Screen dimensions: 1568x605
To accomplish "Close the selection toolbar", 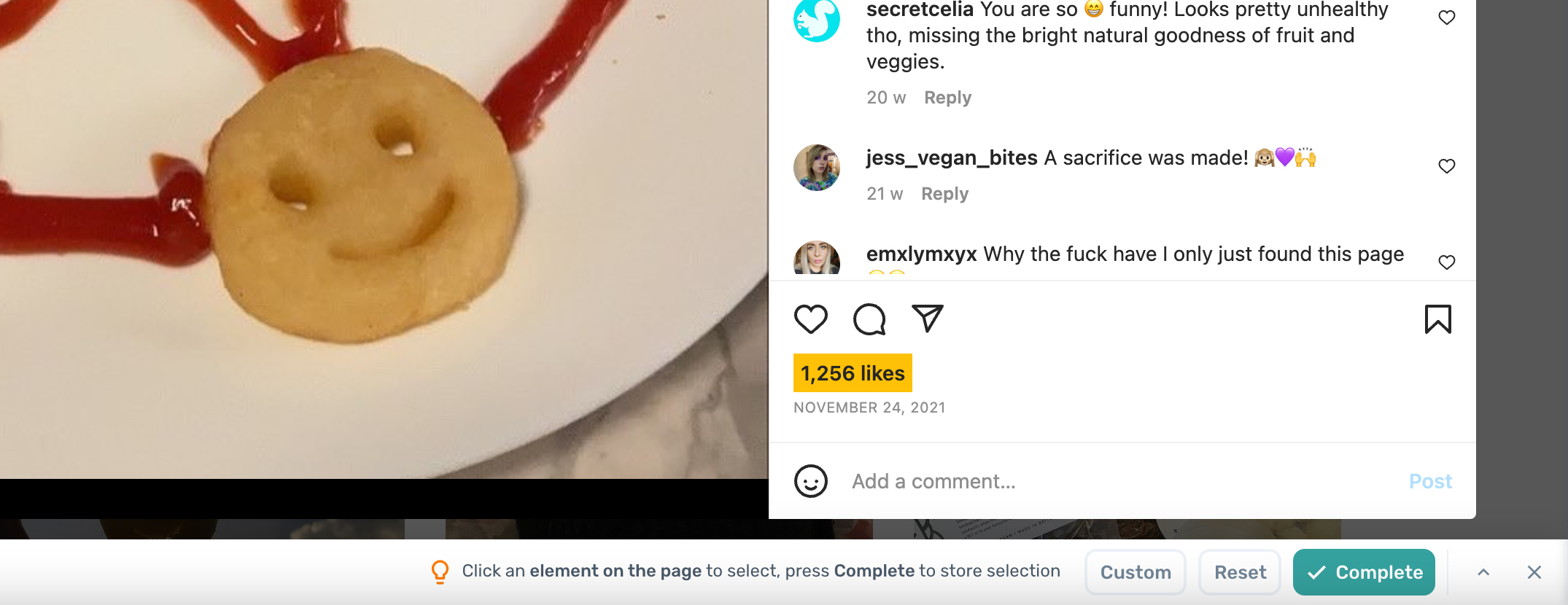I will [x=1534, y=572].
